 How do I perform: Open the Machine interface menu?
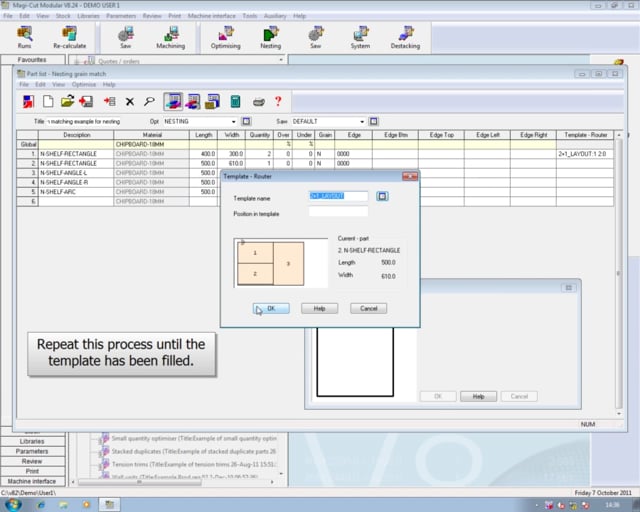[211, 16]
